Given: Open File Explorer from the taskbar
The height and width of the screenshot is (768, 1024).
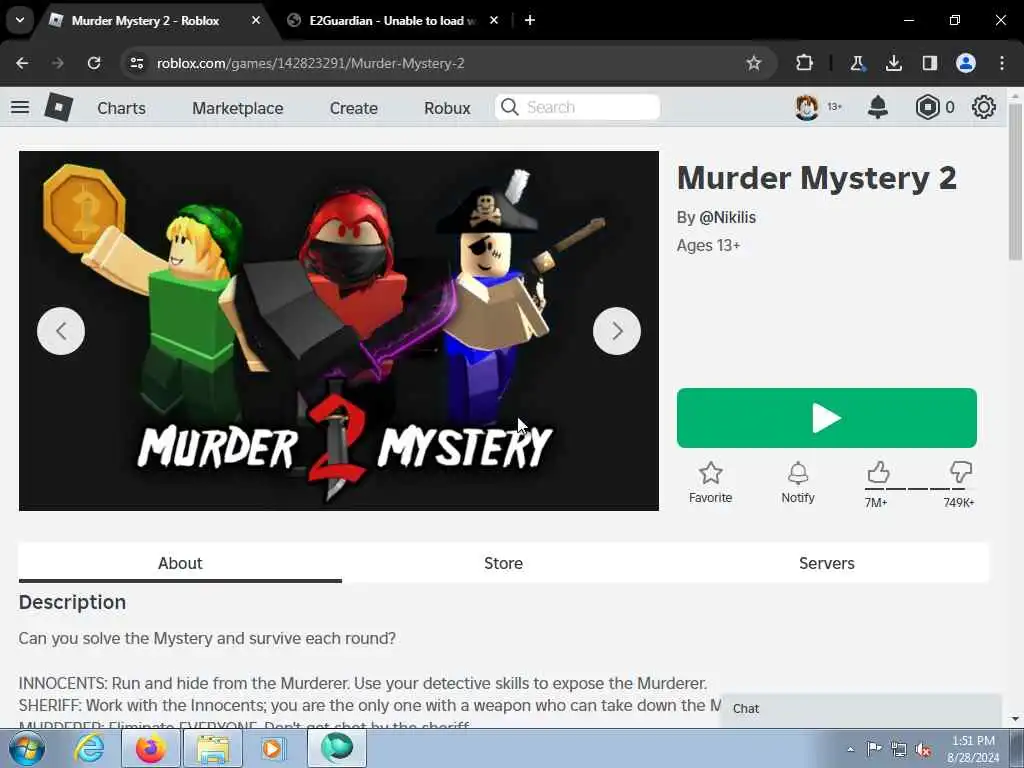Looking at the screenshot, I should click(x=213, y=748).
